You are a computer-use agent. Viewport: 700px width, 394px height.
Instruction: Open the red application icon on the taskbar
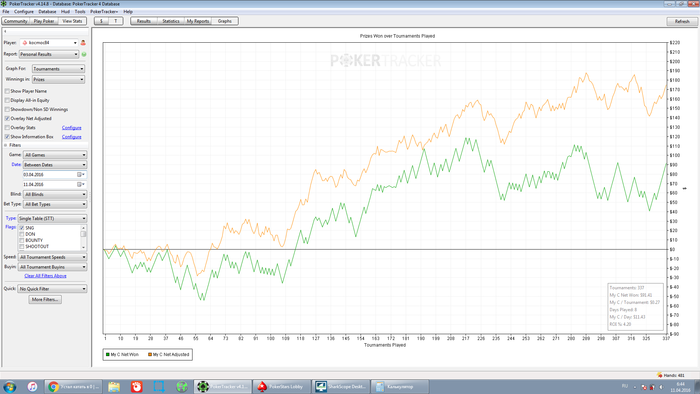point(136,386)
